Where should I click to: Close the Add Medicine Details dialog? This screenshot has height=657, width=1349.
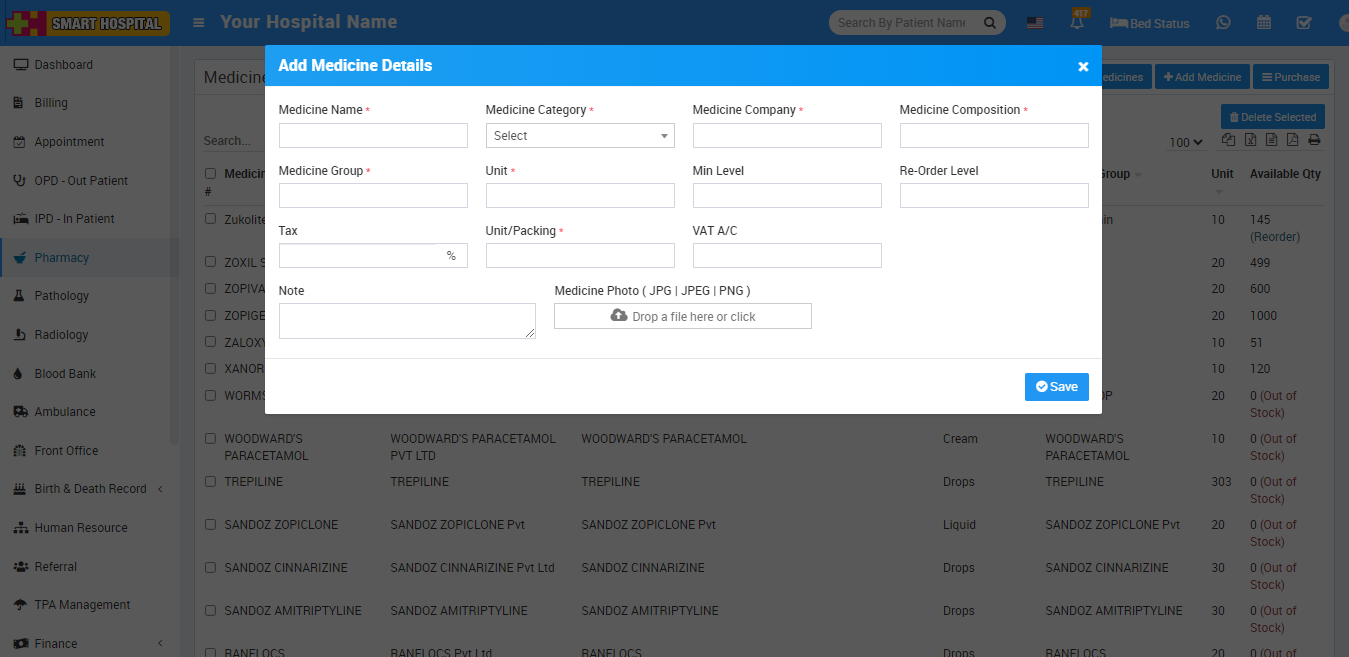1083,66
